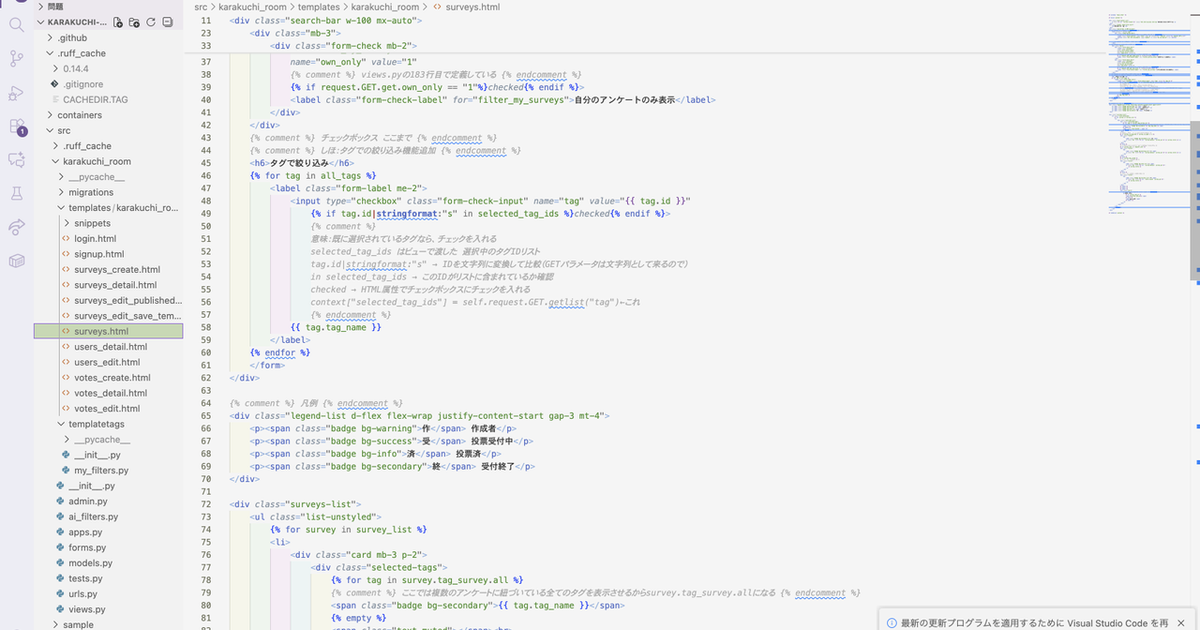Place cursor on 'タグで絞り込み' h6 line
Viewport: 1200px width, 630px height.
(x=301, y=163)
